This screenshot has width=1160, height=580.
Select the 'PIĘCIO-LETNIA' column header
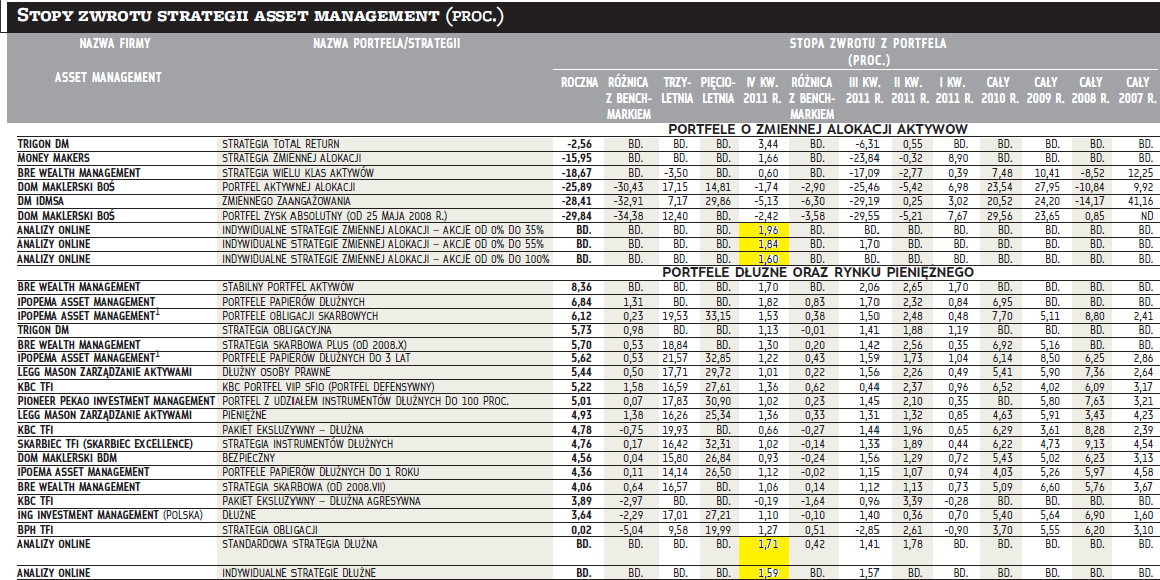point(718,90)
